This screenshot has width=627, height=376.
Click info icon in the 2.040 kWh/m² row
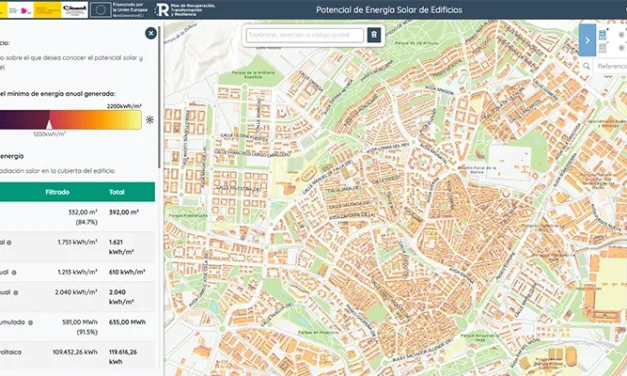click(x=16, y=293)
